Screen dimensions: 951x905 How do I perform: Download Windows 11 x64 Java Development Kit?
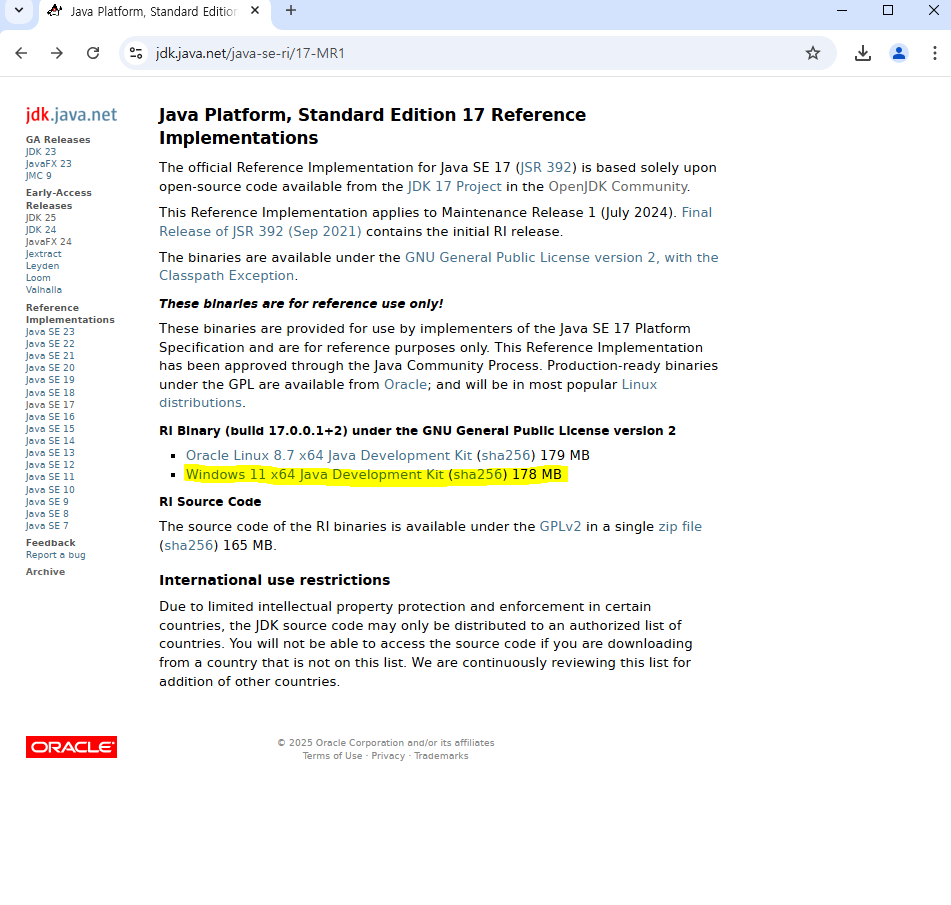click(x=315, y=474)
